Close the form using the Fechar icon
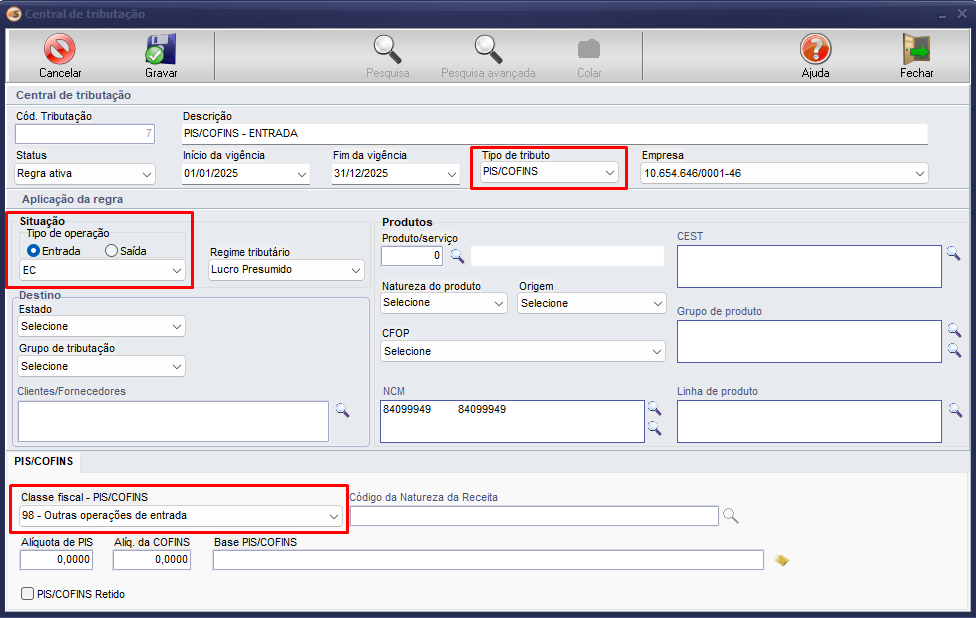 click(916, 50)
